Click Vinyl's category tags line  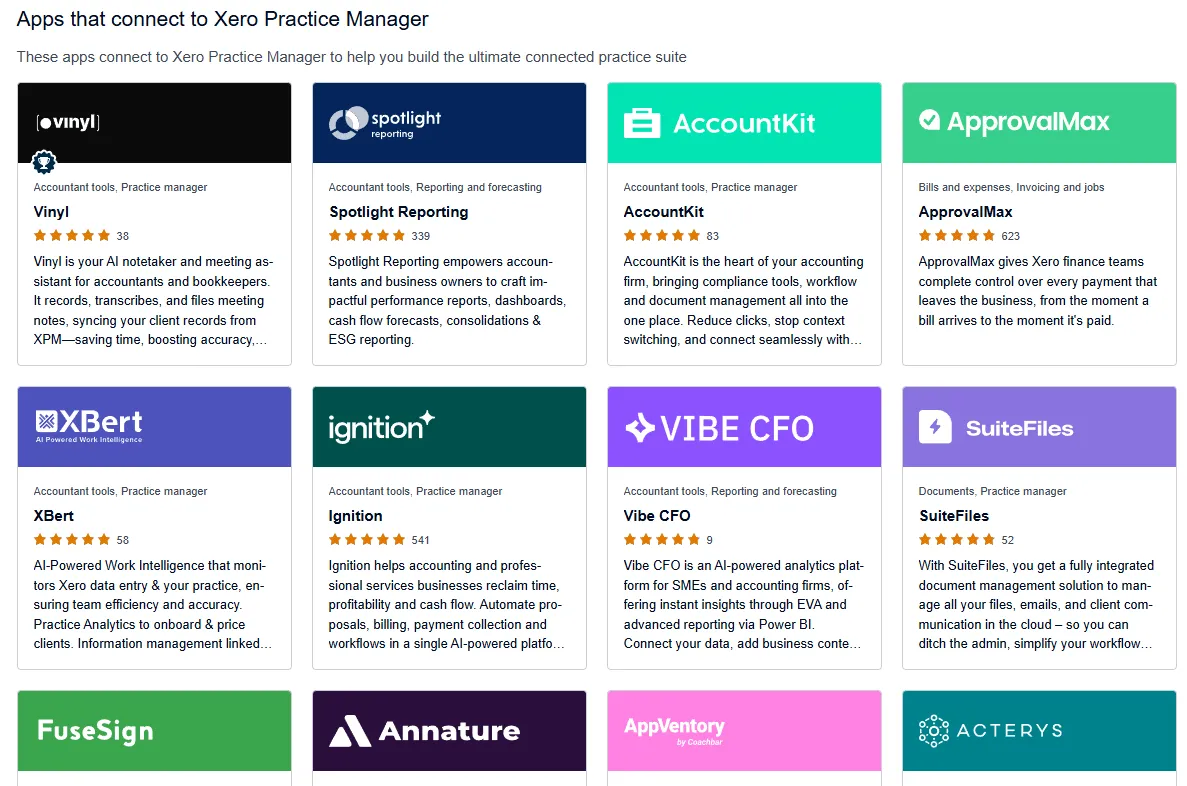[x=120, y=187]
